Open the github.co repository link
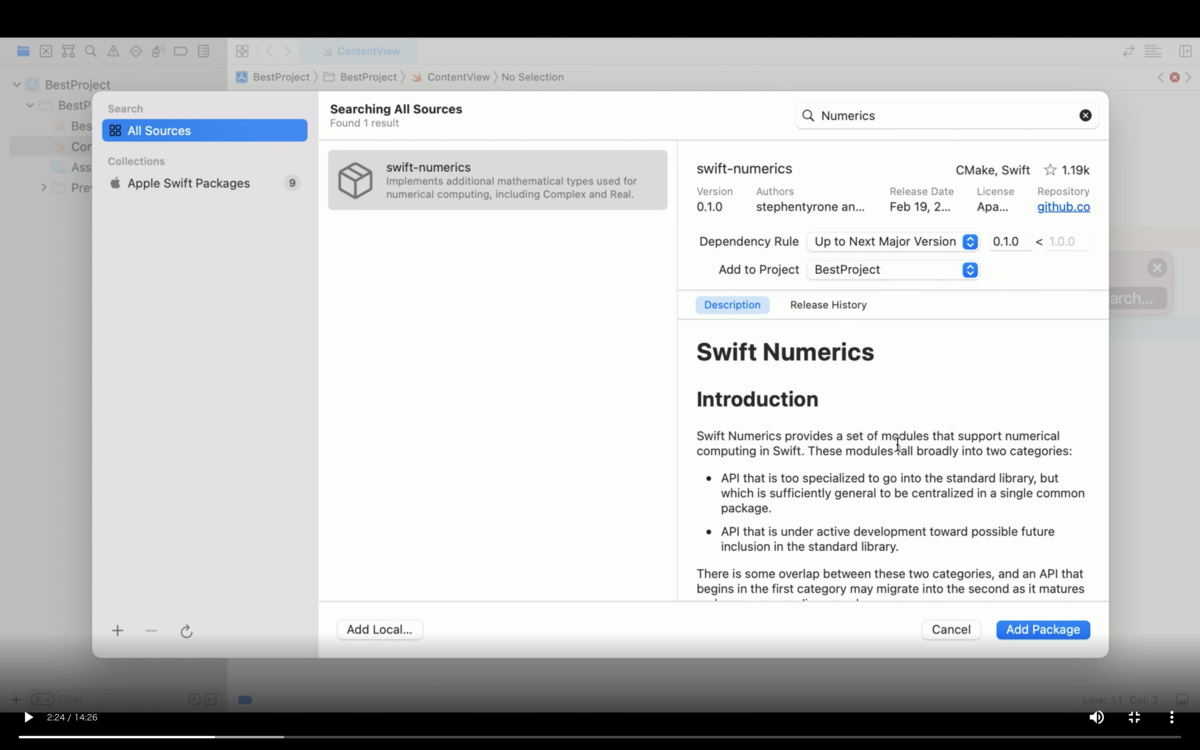The image size is (1200, 750). (1063, 207)
